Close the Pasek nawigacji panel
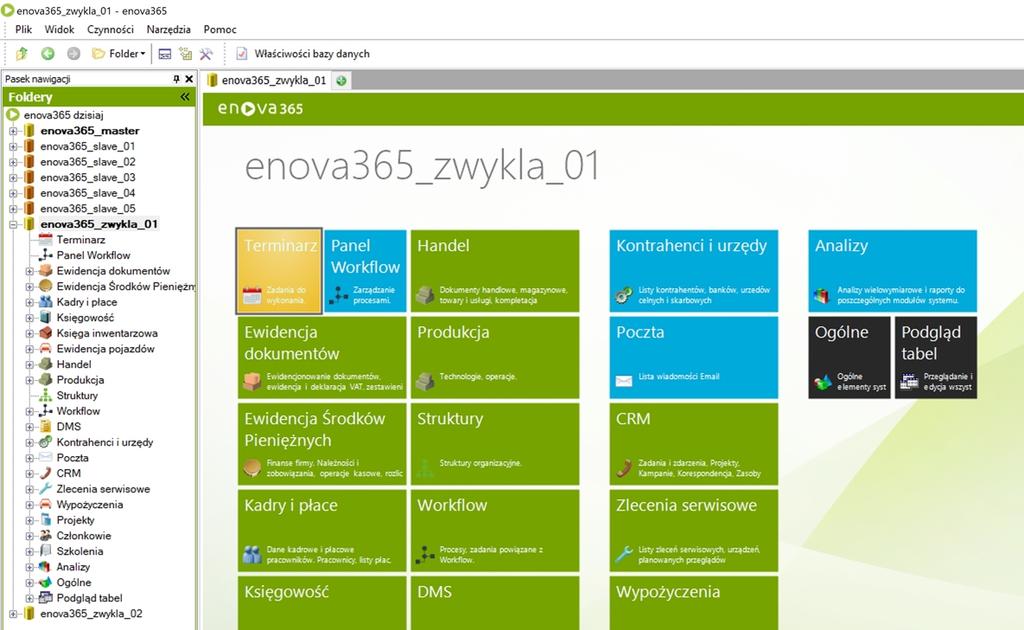The height and width of the screenshot is (630, 1024). [189, 79]
